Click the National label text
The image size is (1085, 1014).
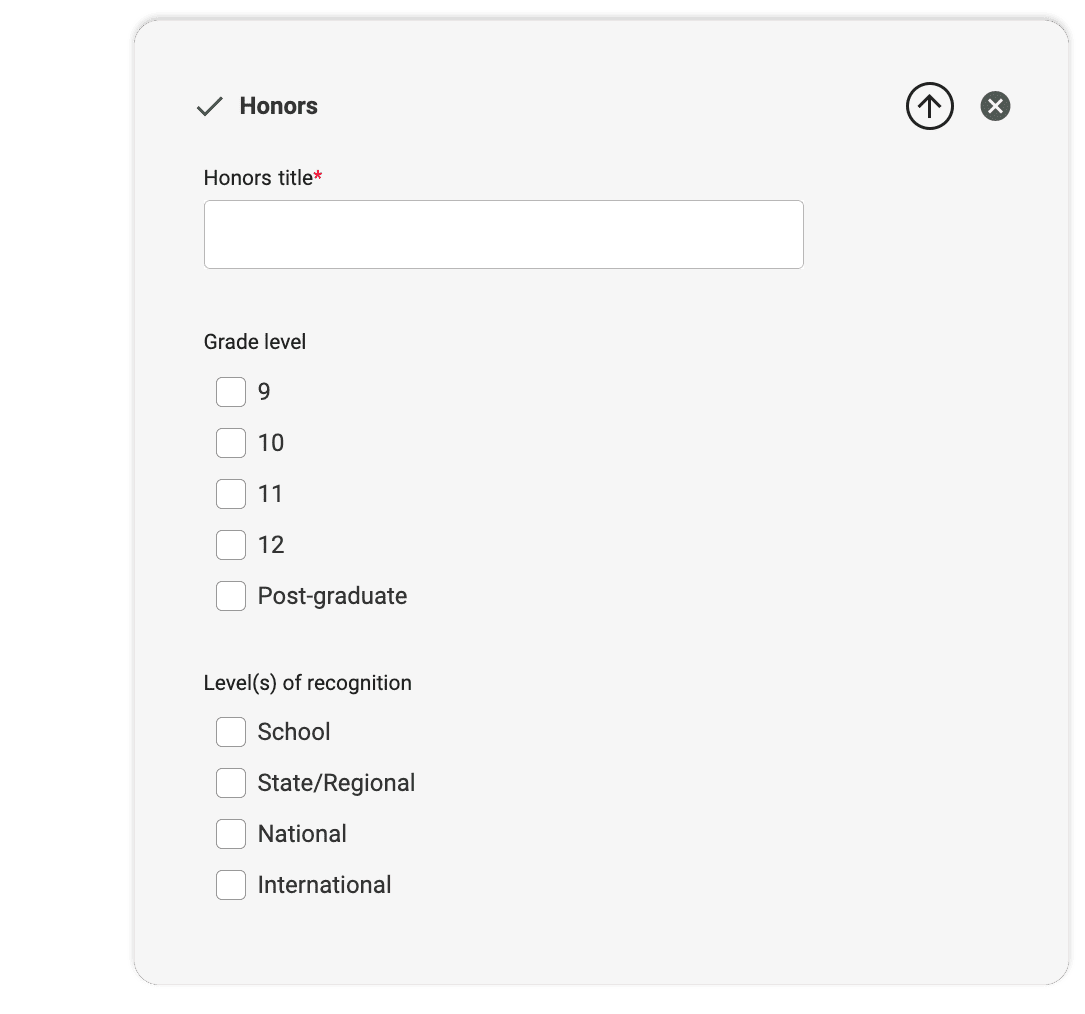[x=302, y=834]
